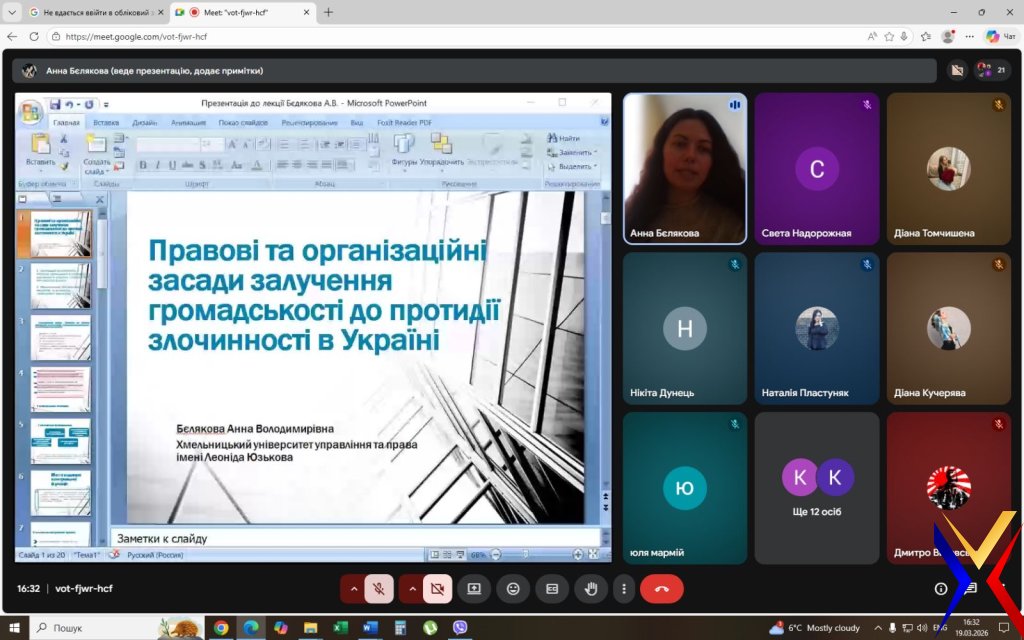Click the "Ще 12 осіб" participants tile
Viewport: 1024px width, 640px height.
tap(817, 488)
